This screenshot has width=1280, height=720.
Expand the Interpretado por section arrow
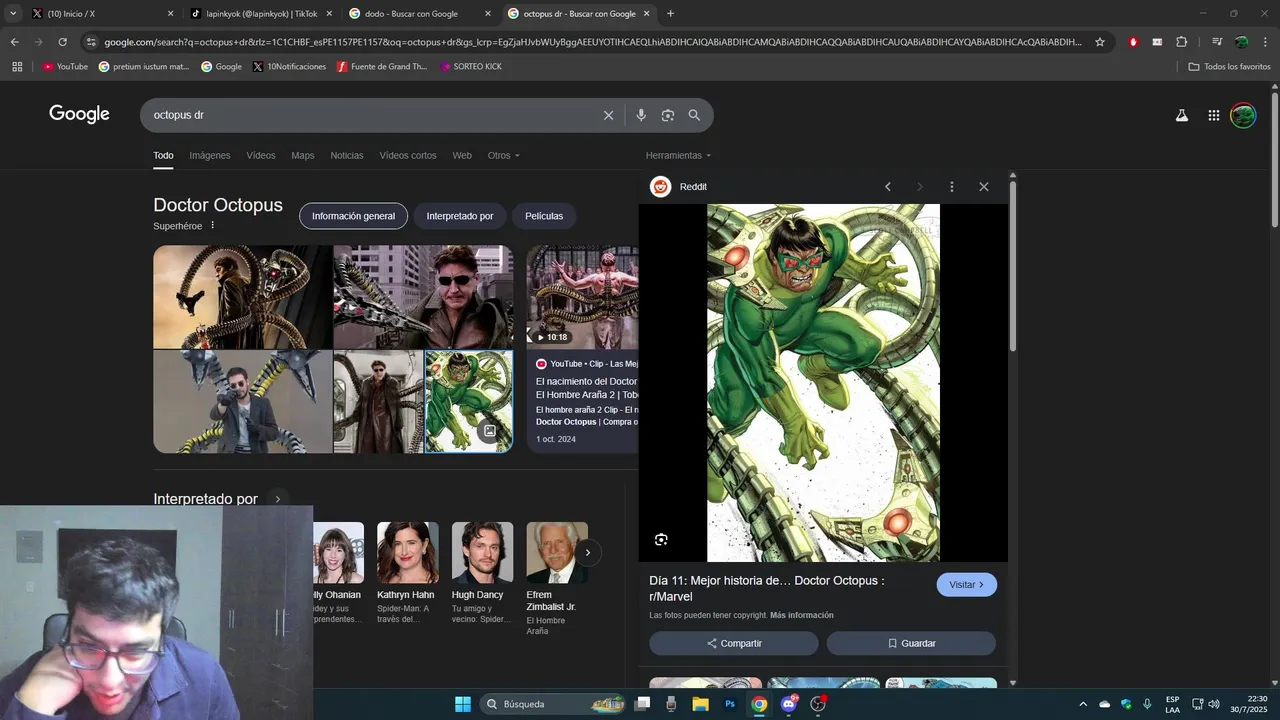(x=278, y=499)
